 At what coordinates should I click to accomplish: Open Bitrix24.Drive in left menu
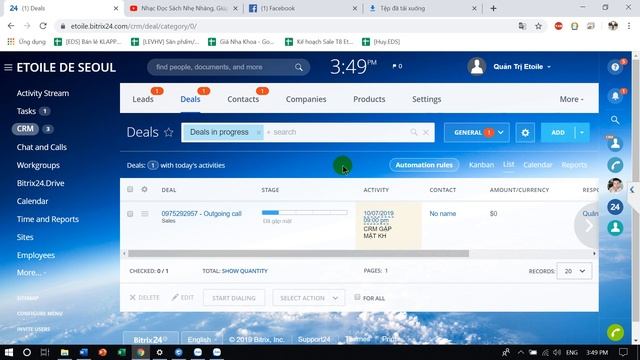coord(40,183)
